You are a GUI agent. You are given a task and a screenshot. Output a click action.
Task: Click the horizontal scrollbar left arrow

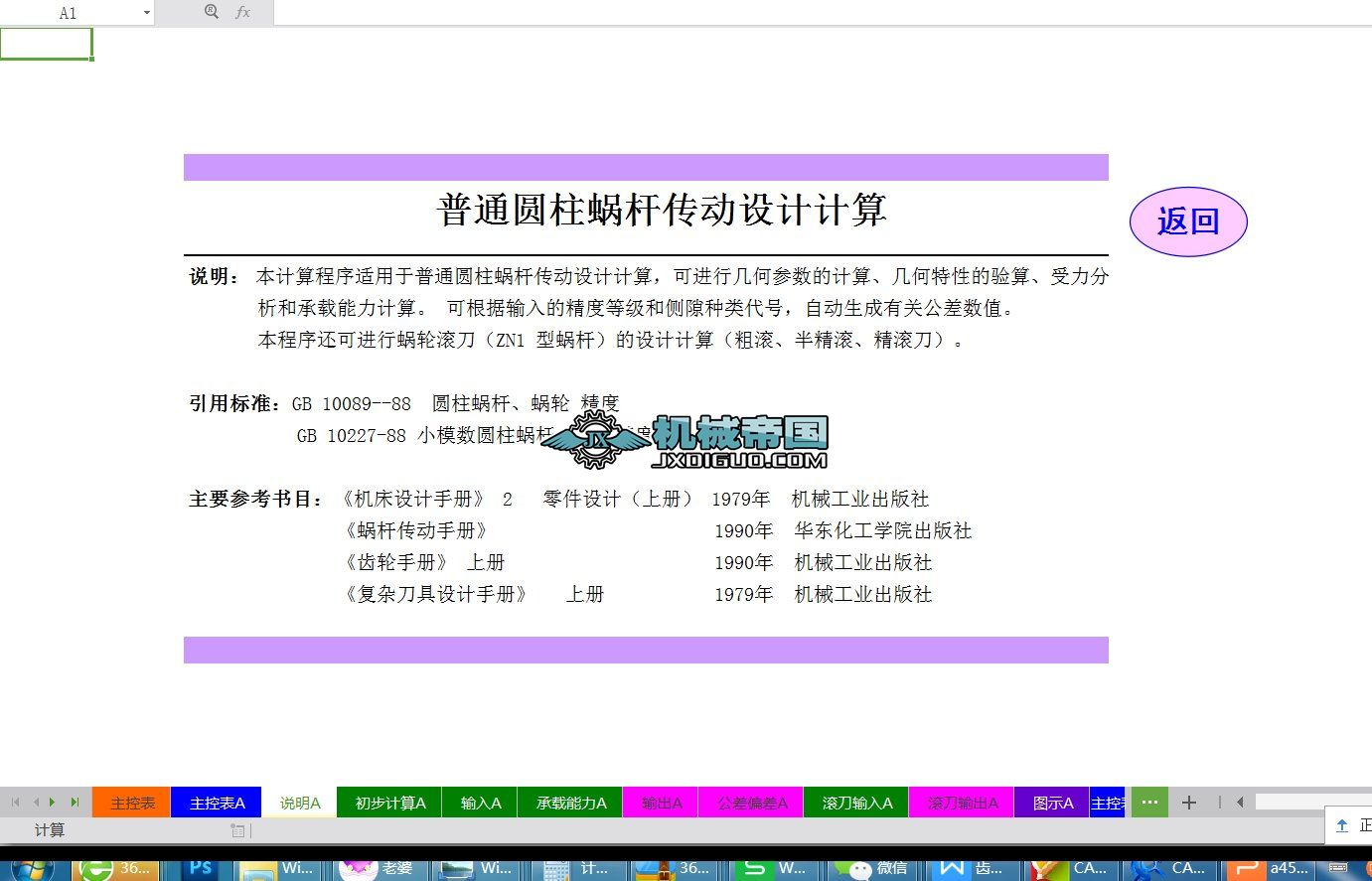tap(1240, 802)
